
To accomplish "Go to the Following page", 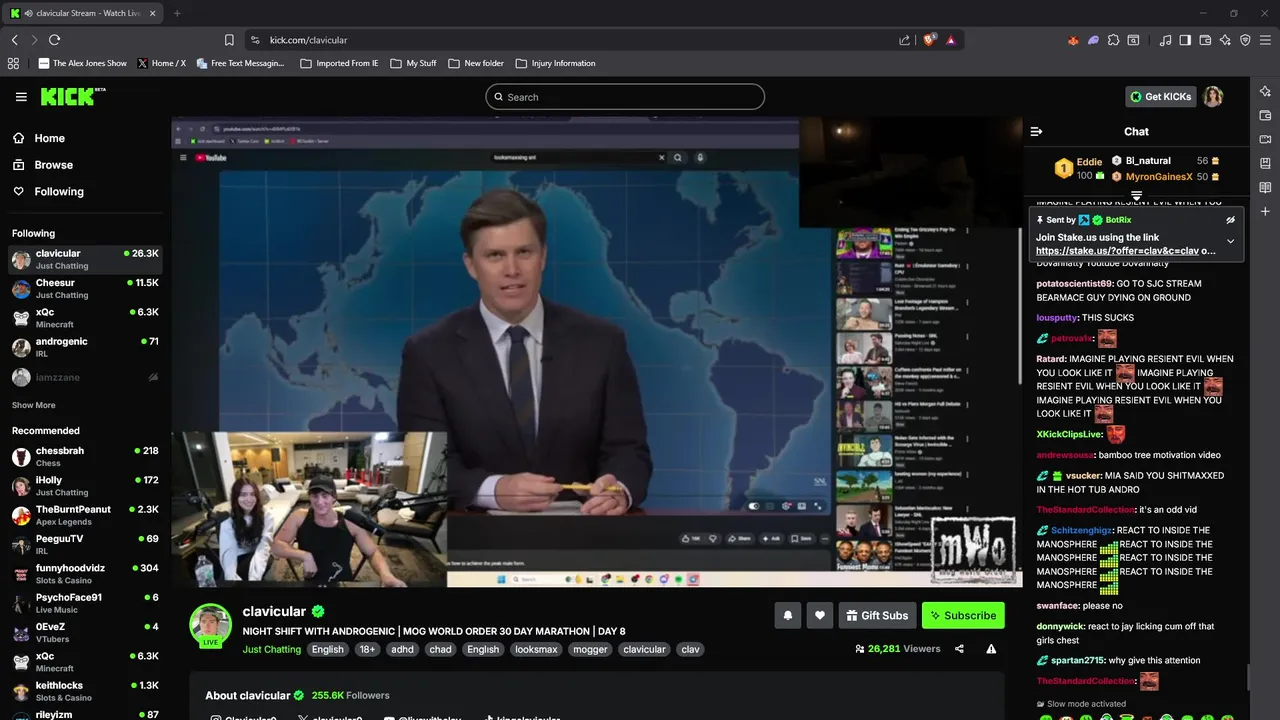I will [59, 192].
